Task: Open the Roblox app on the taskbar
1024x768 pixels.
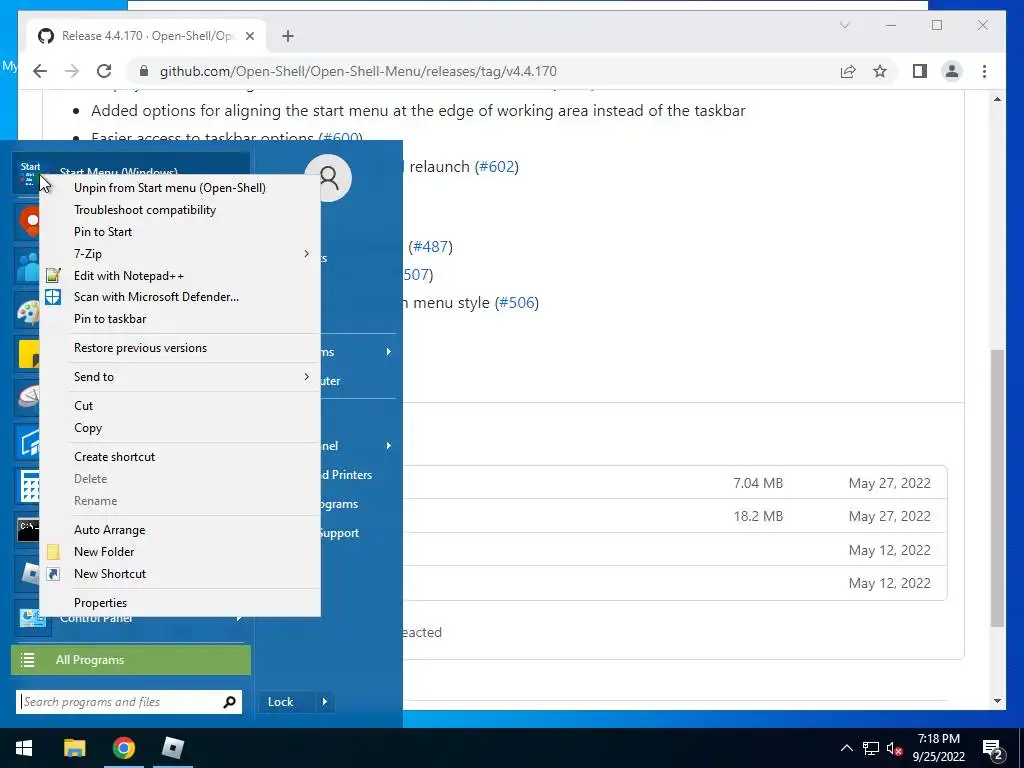Action: click(172, 748)
